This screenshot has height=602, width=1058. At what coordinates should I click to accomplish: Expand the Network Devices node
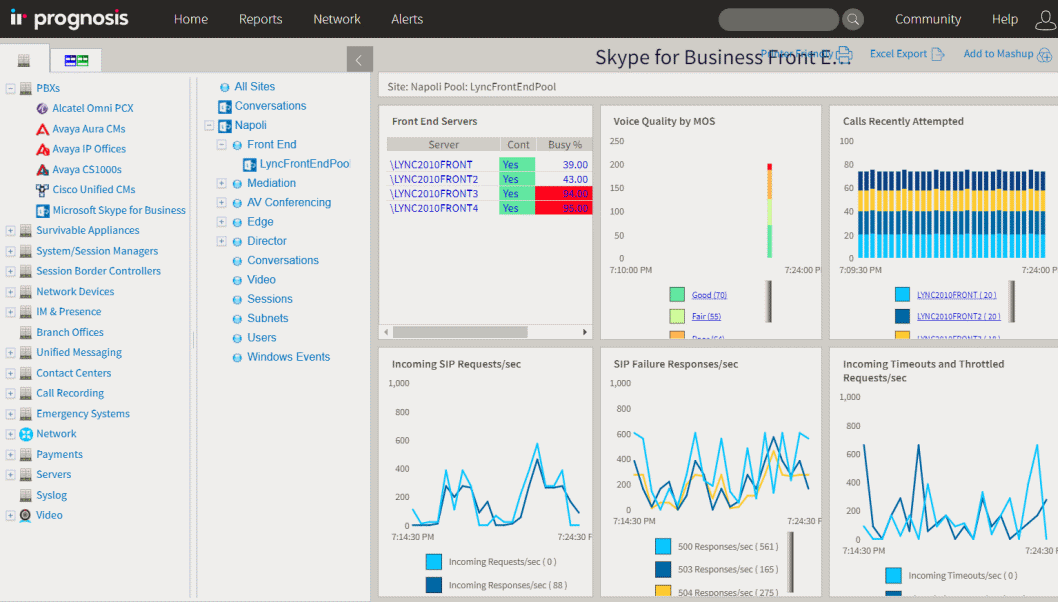[10, 292]
